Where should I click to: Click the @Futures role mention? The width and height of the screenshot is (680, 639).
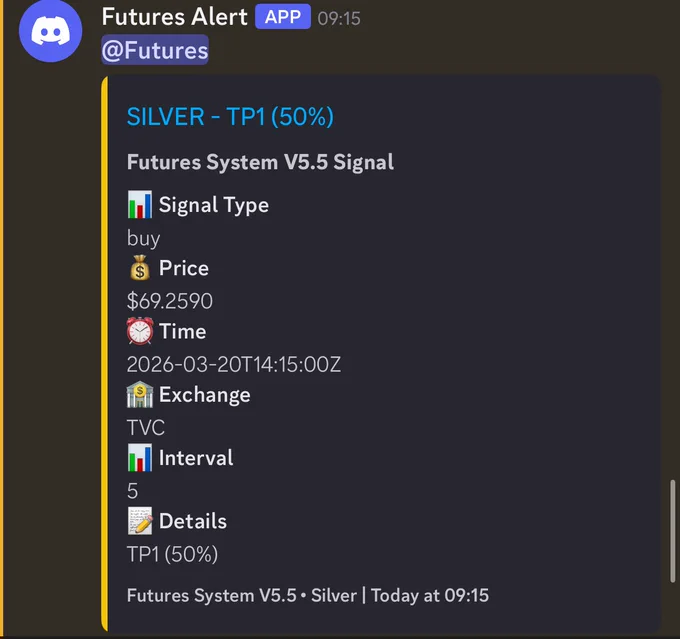pyautogui.click(x=155, y=50)
